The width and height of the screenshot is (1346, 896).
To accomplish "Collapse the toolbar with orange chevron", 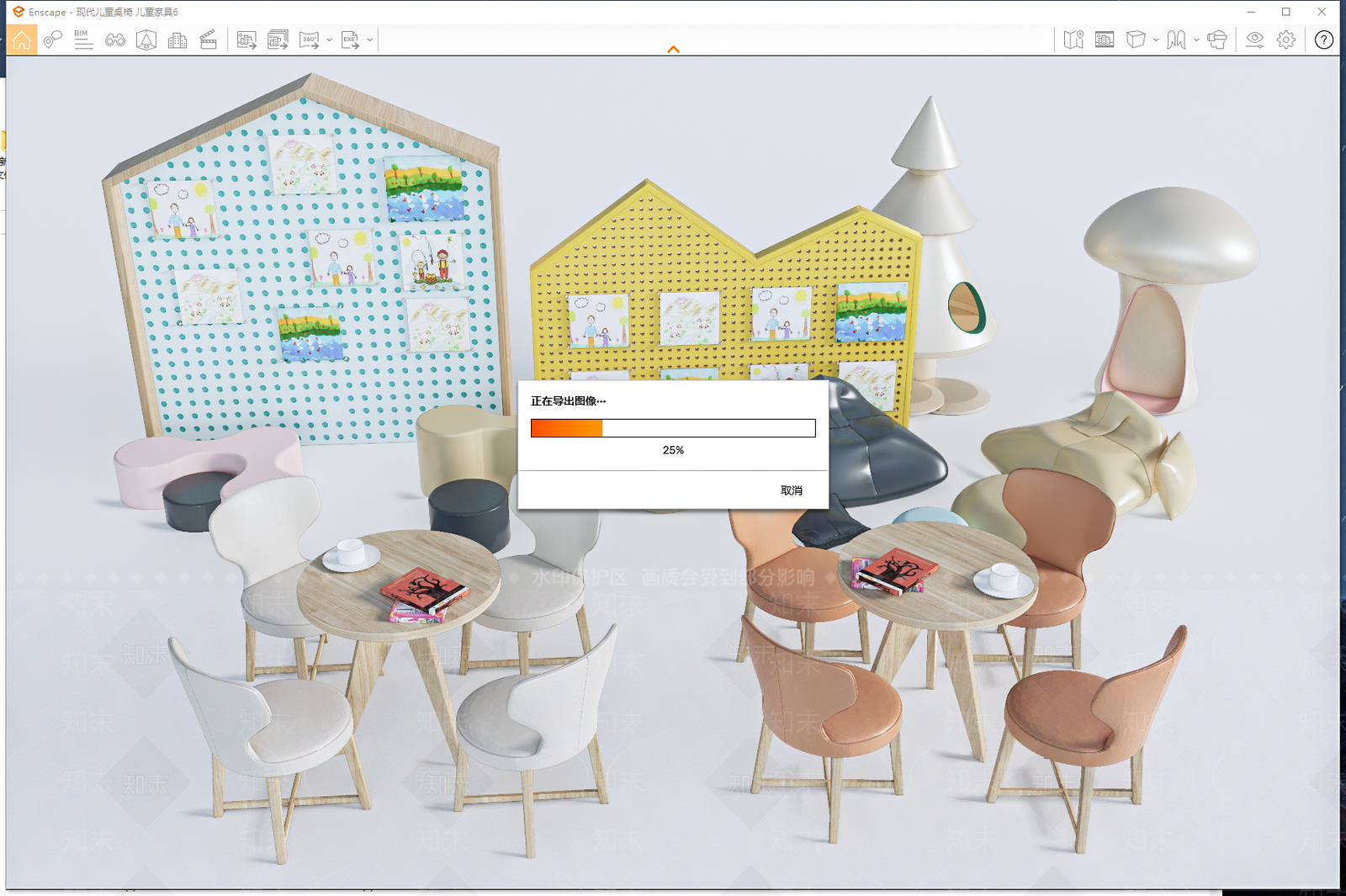I will pos(673,50).
